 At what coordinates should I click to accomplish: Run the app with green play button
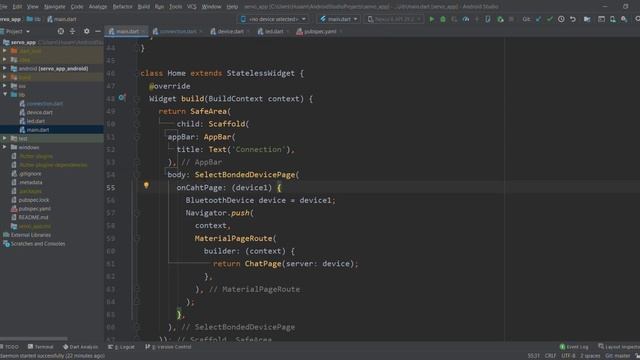pos(431,19)
